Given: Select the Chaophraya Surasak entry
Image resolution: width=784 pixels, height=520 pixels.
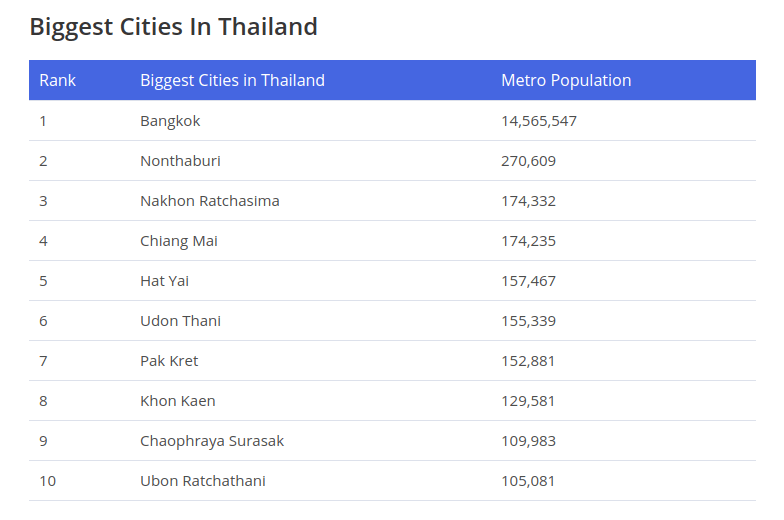Looking at the screenshot, I should point(212,441).
